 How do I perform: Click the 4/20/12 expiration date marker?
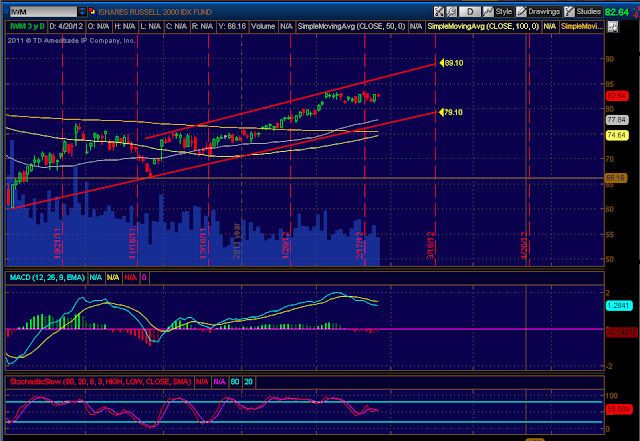point(524,245)
